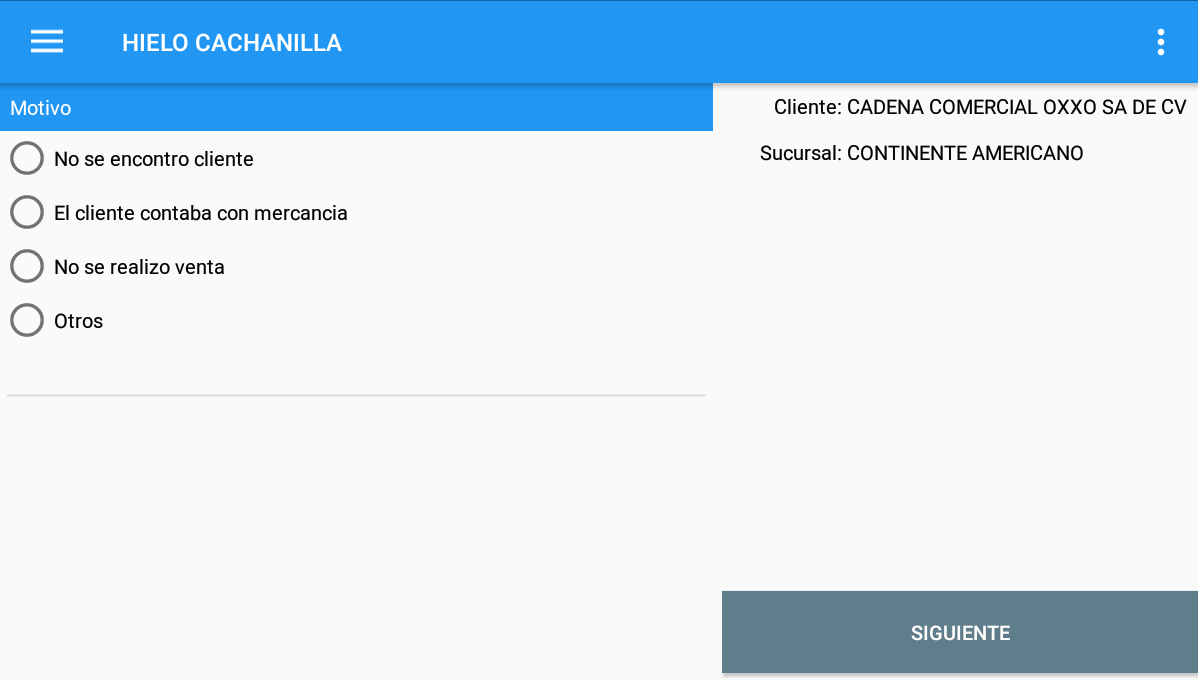The image size is (1198, 680).
Task: Tap the 'El cliente contaba con mercancia' text
Action: pyautogui.click(x=201, y=213)
